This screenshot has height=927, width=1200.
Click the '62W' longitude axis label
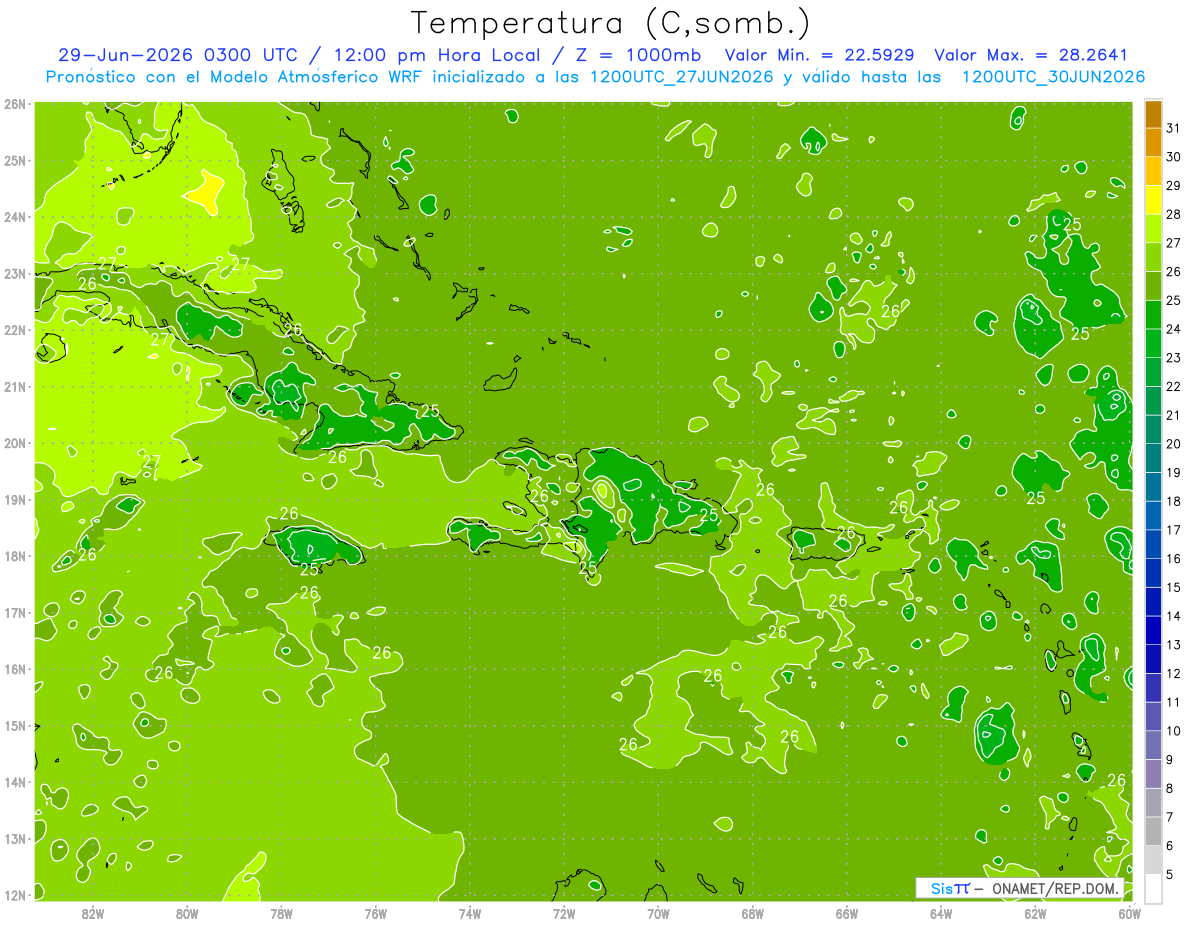tap(1035, 913)
